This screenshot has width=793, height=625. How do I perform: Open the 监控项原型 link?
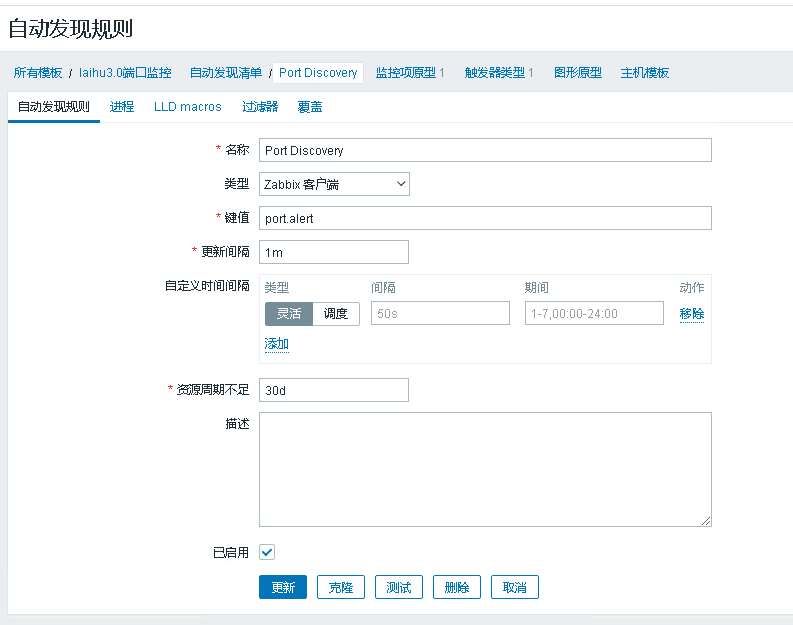pyautogui.click(x=410, y=73)
